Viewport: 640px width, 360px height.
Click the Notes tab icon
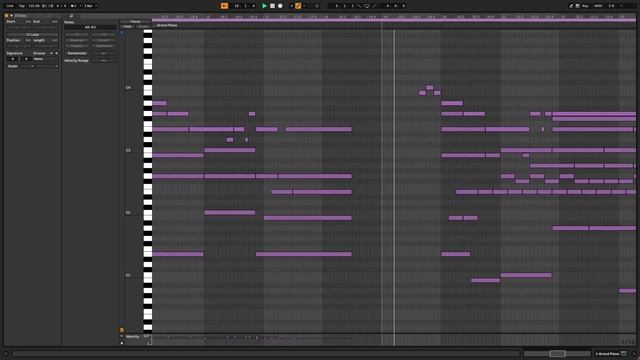pos(71,16)
